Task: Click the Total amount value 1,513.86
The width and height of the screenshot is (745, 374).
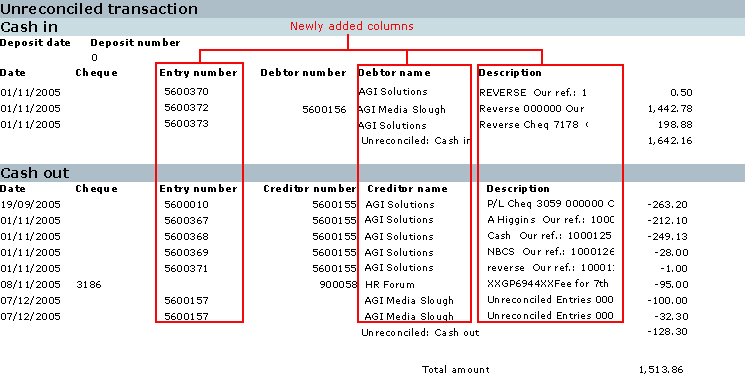Action: coord(661,370)
